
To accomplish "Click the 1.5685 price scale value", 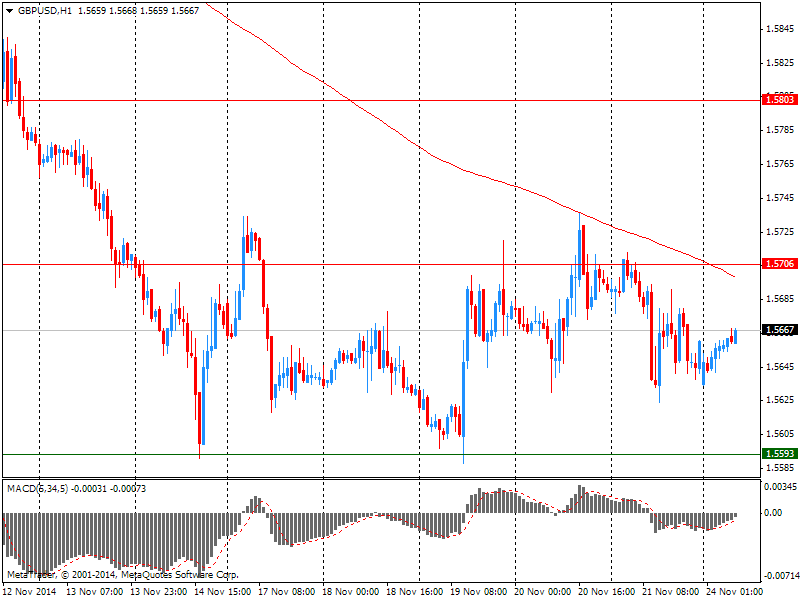I will (780, 299).
